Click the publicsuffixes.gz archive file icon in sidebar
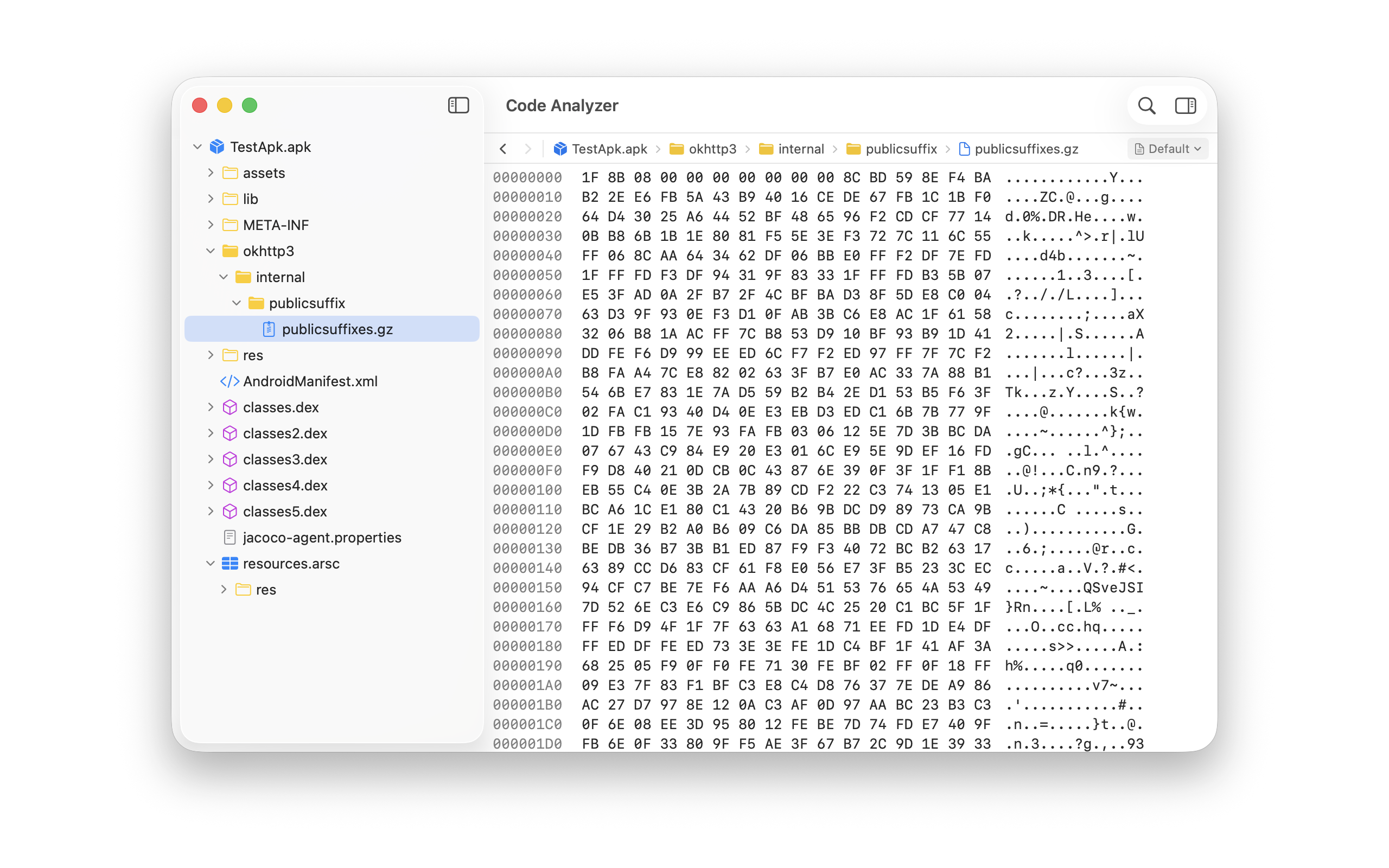The width and height of the screenshot is (1389, 868). click(x=269, y=329)
